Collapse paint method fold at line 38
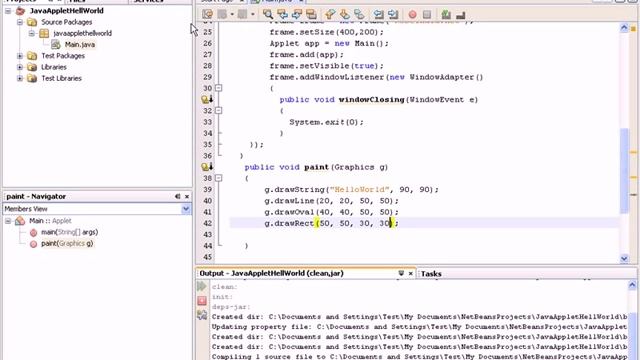 (218, 178)
